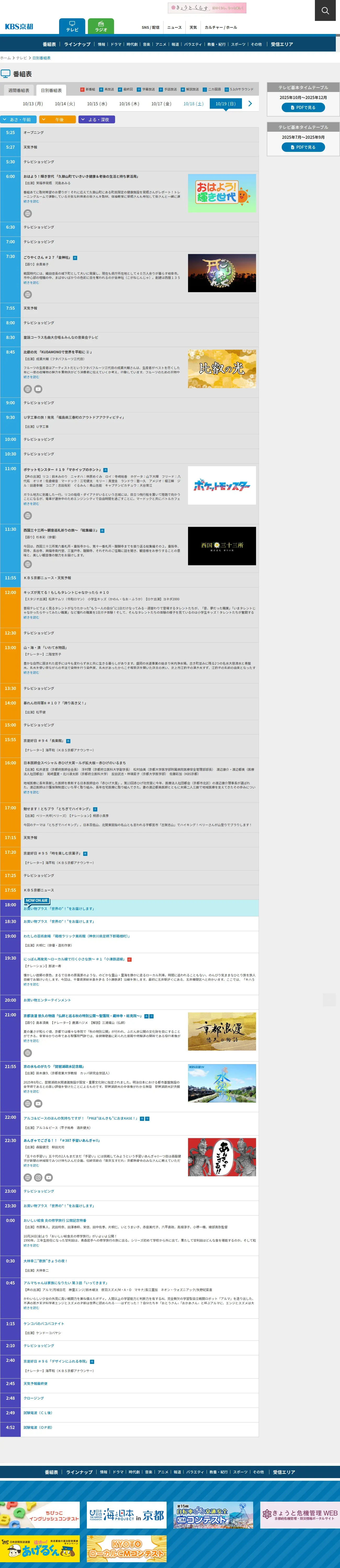Open おはよう!輝き世代 thumbnail
340x1568 pixels.
[x=222, y=193]
